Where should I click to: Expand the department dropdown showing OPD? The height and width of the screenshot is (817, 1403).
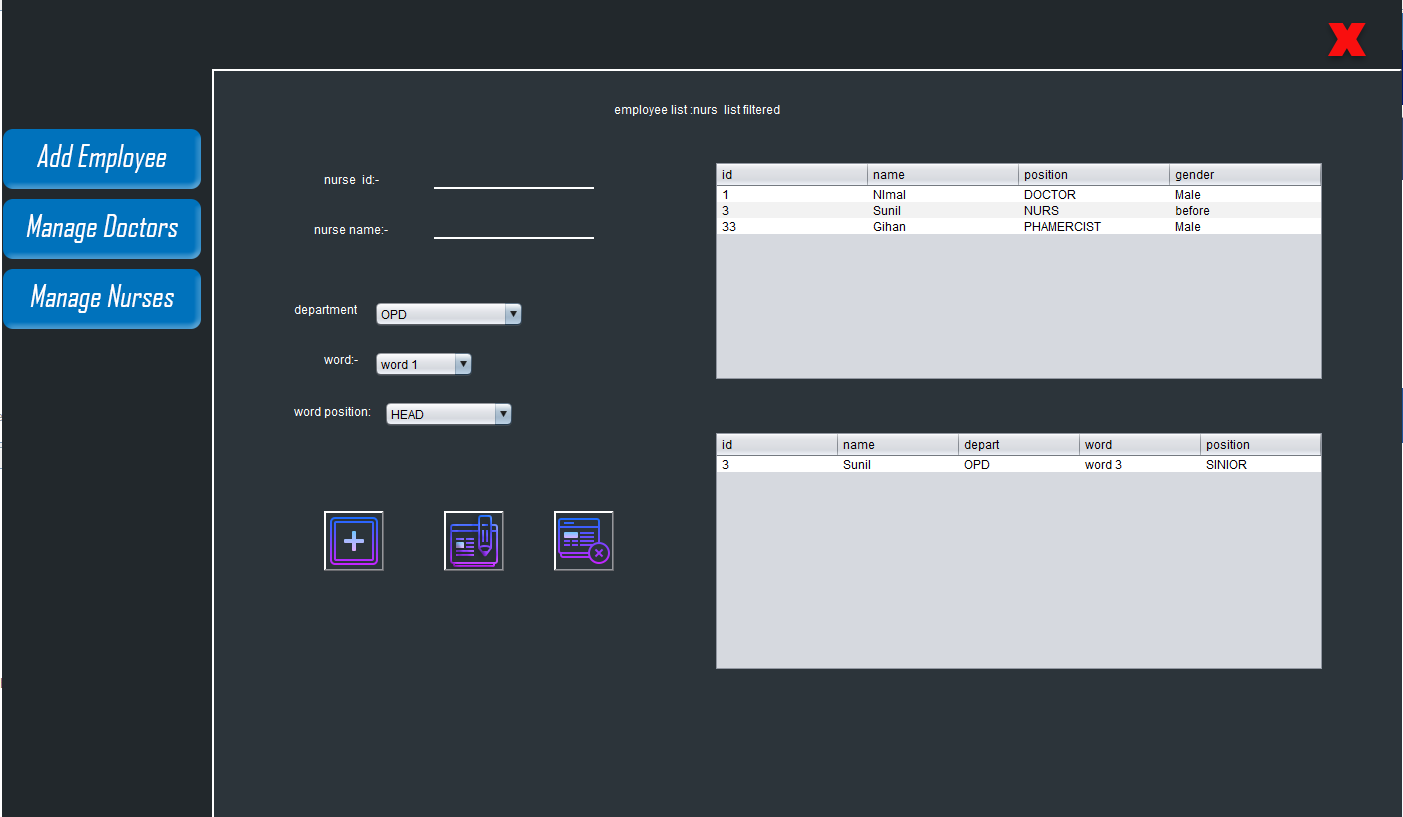coord(449,314)
